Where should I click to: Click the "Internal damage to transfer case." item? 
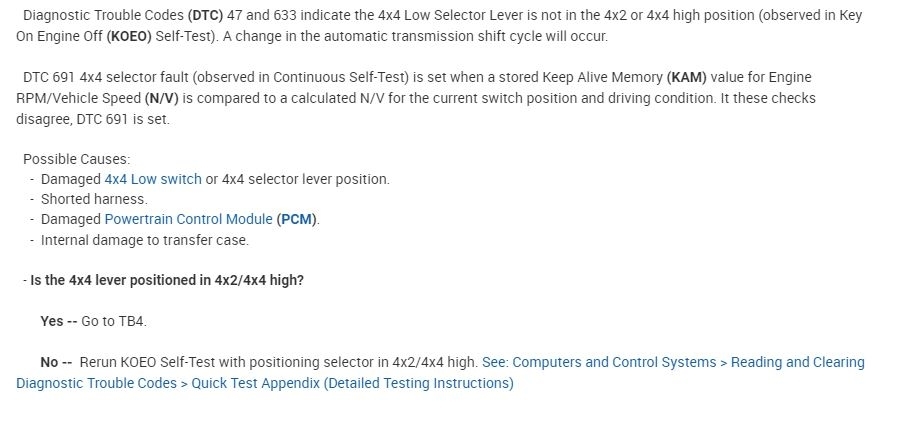pos(145,240)
